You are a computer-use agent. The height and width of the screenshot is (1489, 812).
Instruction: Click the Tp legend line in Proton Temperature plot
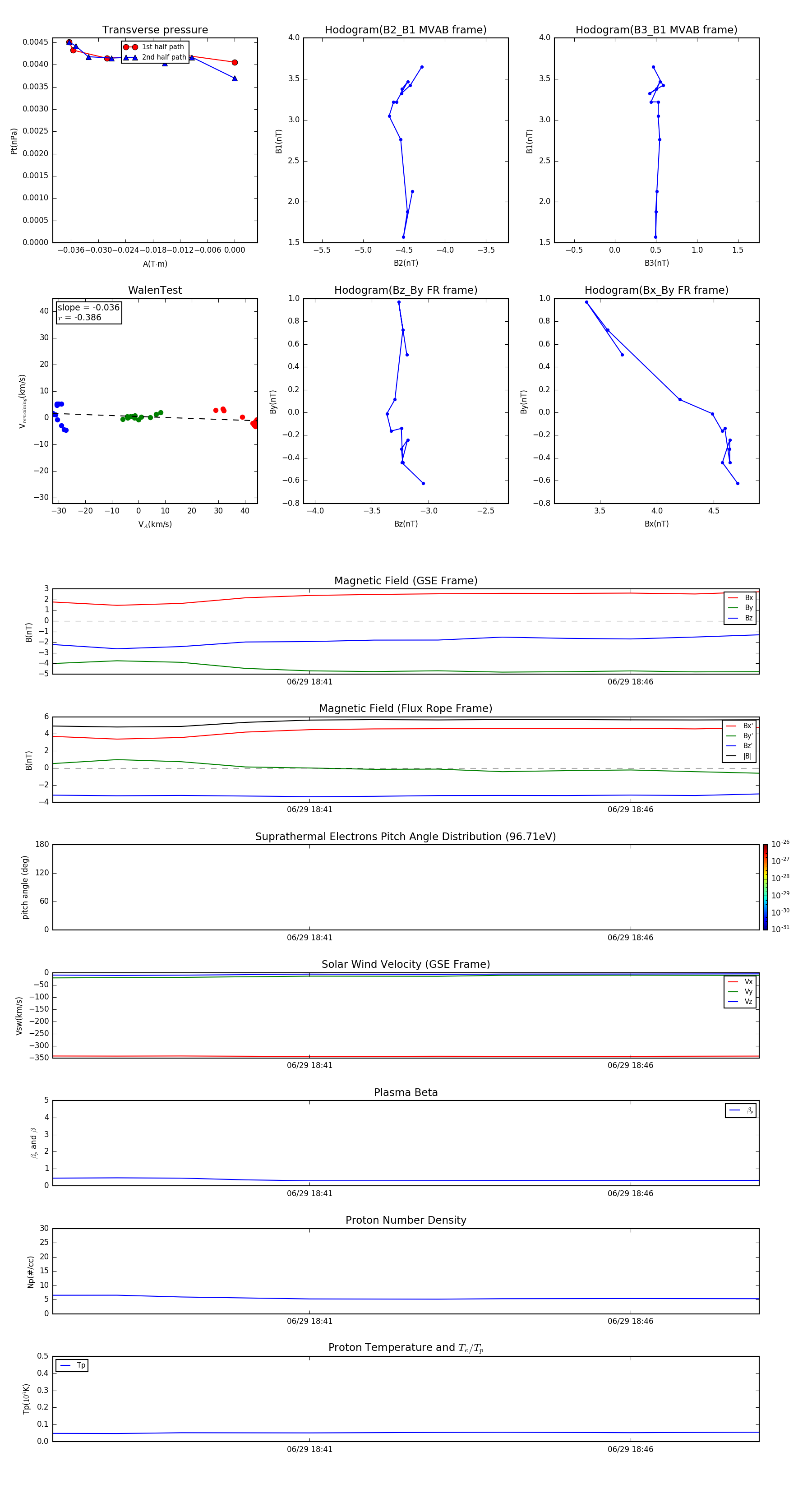click(x=65, y=1365)
